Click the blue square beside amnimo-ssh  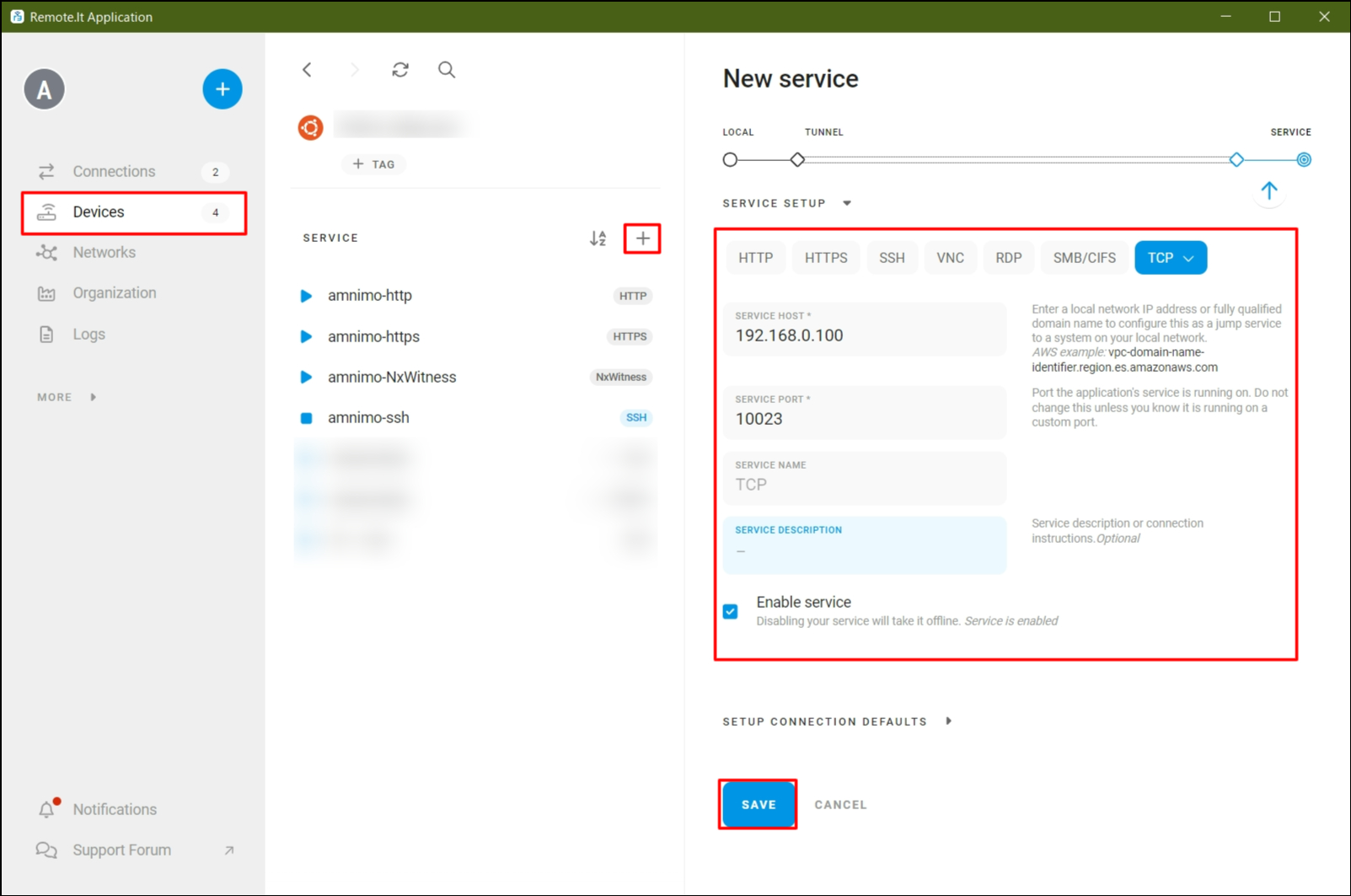point(307,418)
